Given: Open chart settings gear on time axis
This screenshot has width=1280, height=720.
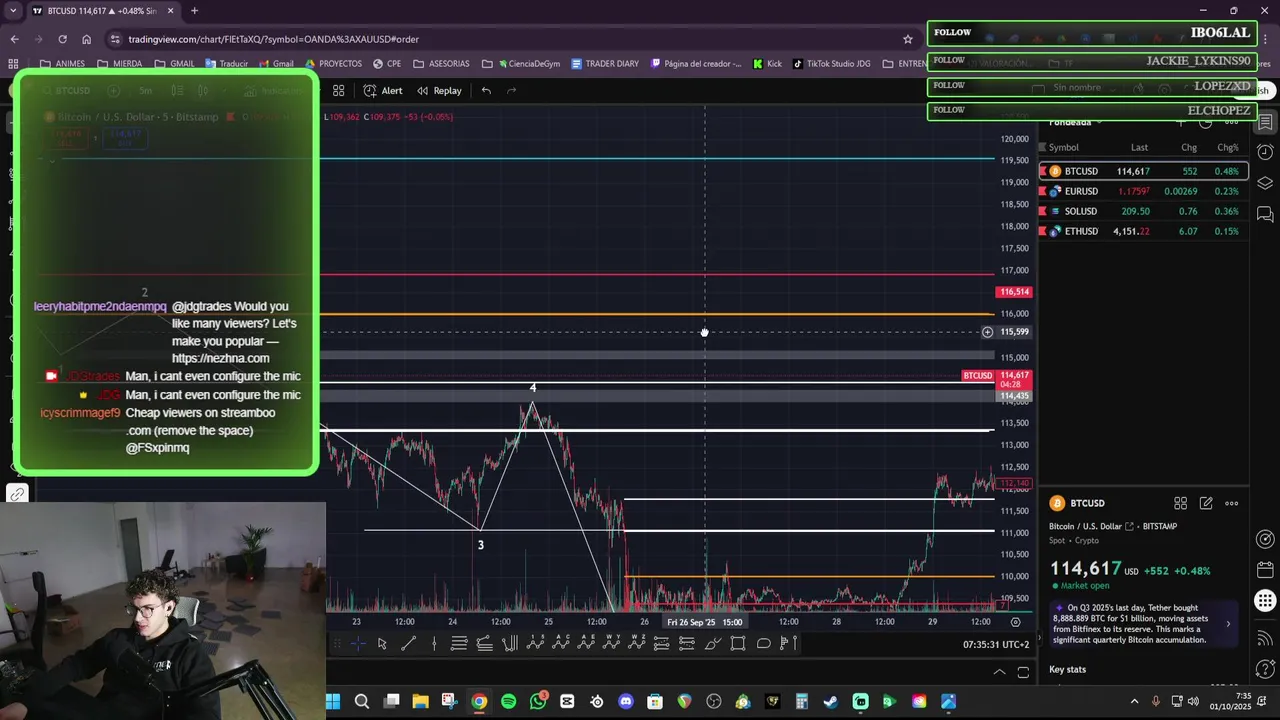Looking at the screenshot, I should pos(1016,622).
